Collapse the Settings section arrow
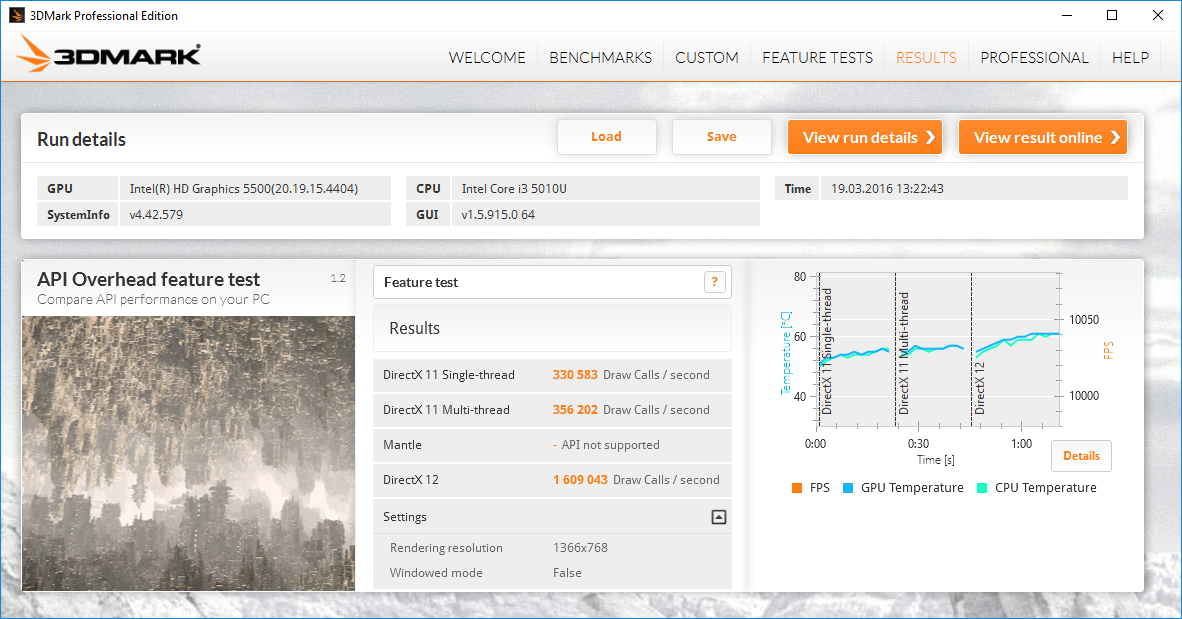The width and height of the screenshot is (1182, 619). pos(718,517)
